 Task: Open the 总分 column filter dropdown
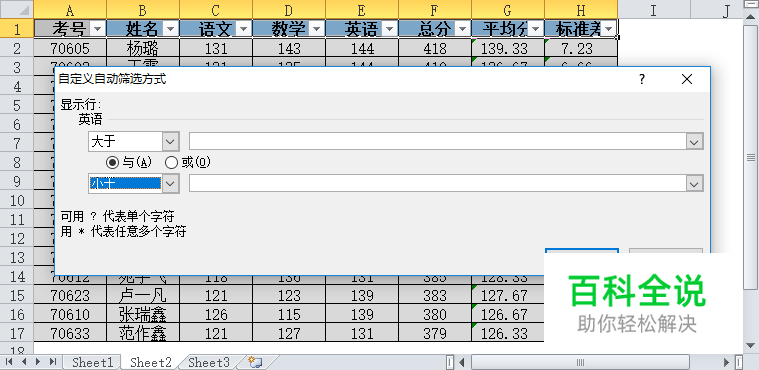click(463, 29)
